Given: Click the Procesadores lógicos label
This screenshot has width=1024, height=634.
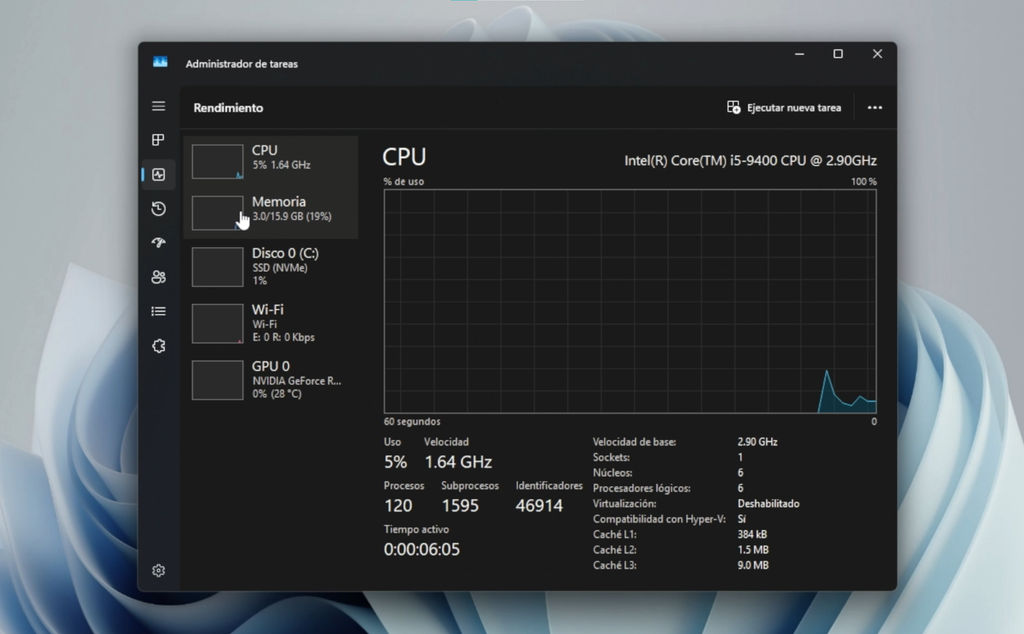Looking at the screenshot, I should [642, 488].
